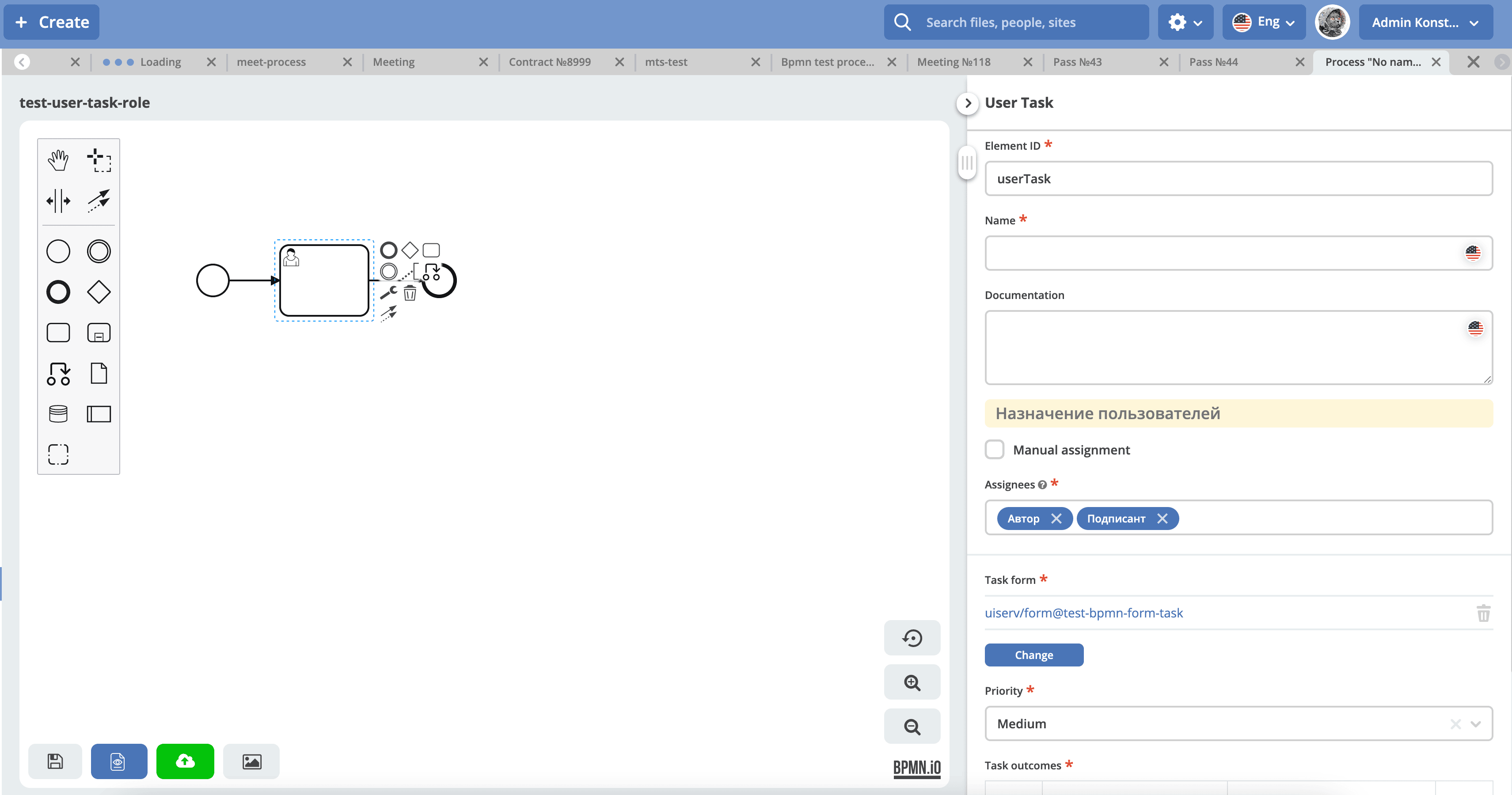This screenshot has height=795, width=1512.
Task: Switch Documentation language via flag
Action: coord(1475,328)
